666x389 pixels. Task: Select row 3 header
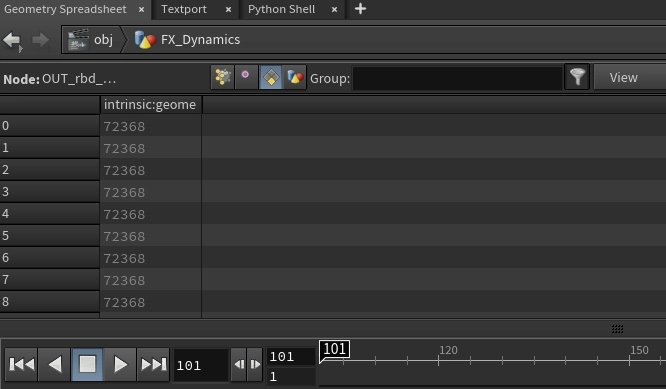tap(50, 192)
